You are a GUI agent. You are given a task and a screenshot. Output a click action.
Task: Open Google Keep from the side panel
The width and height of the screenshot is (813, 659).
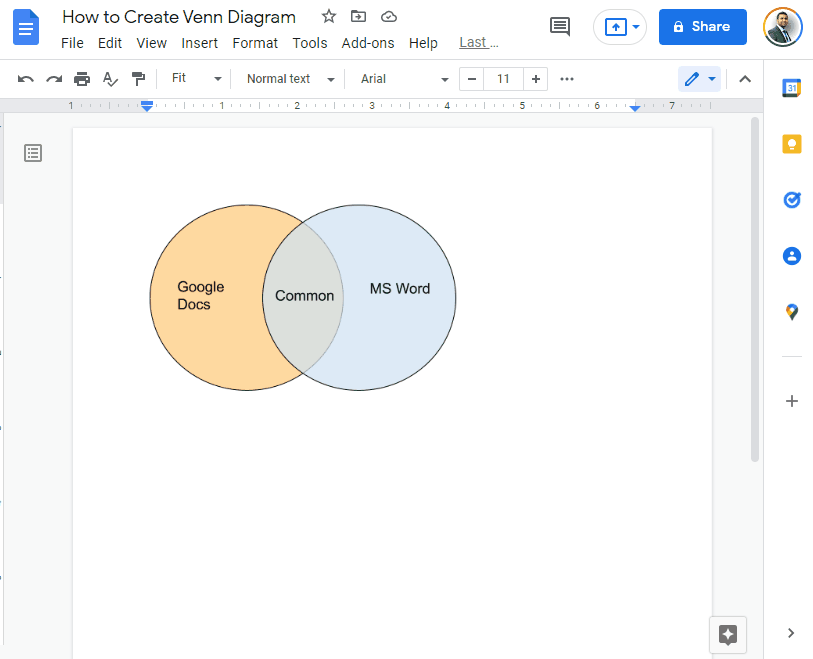(792, 144)
